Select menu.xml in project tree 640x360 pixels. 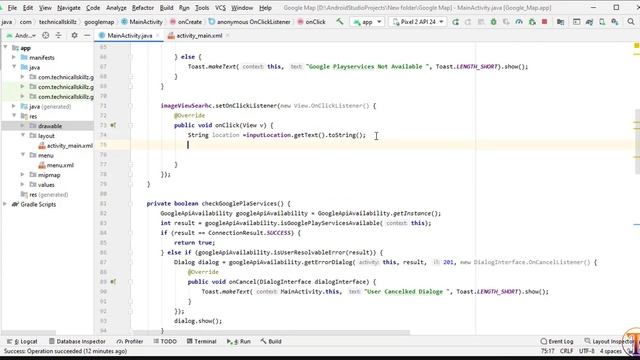56,165
